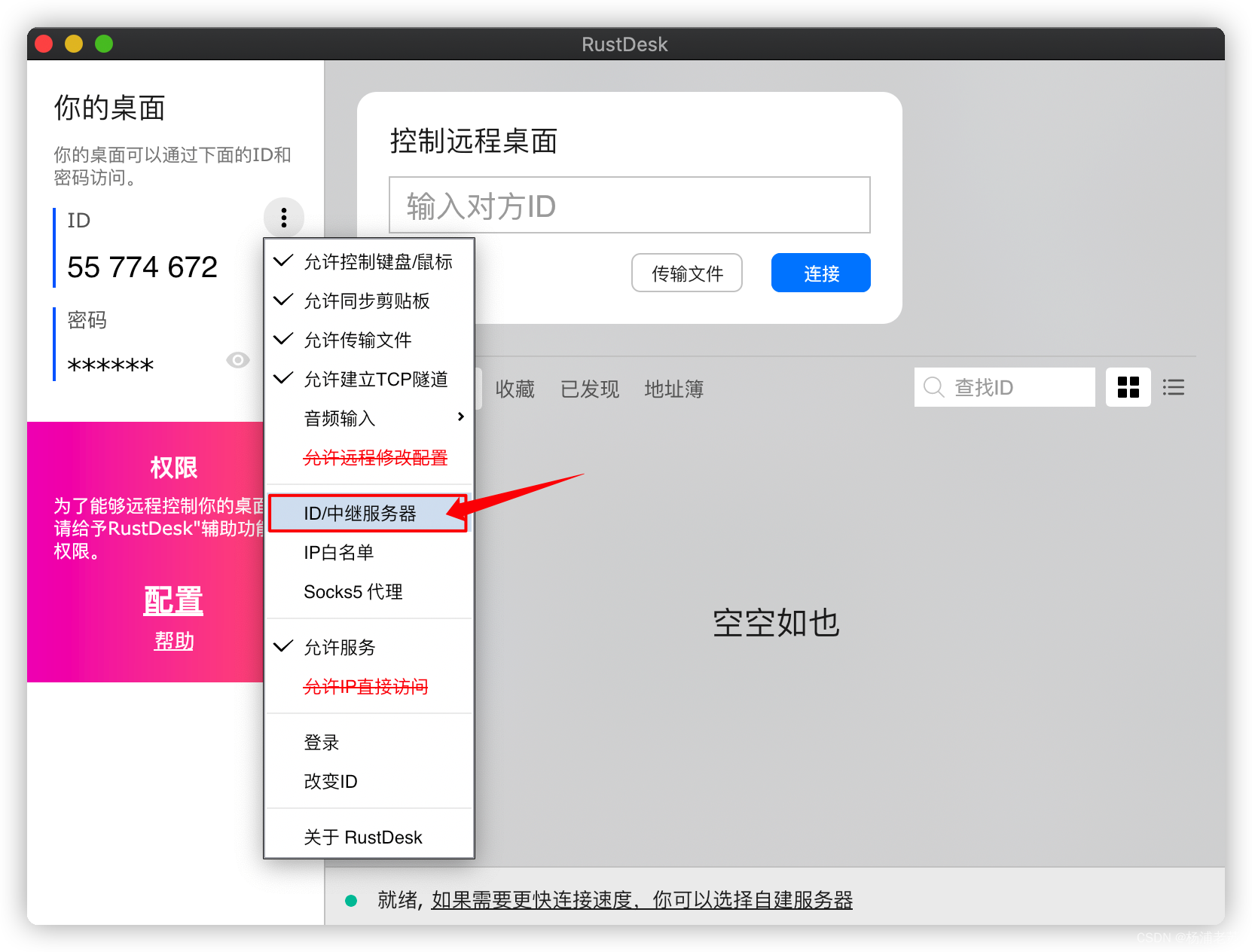Switch to the 地址簿 tab
Screen dimensions: 1252x952
(673, 389)
